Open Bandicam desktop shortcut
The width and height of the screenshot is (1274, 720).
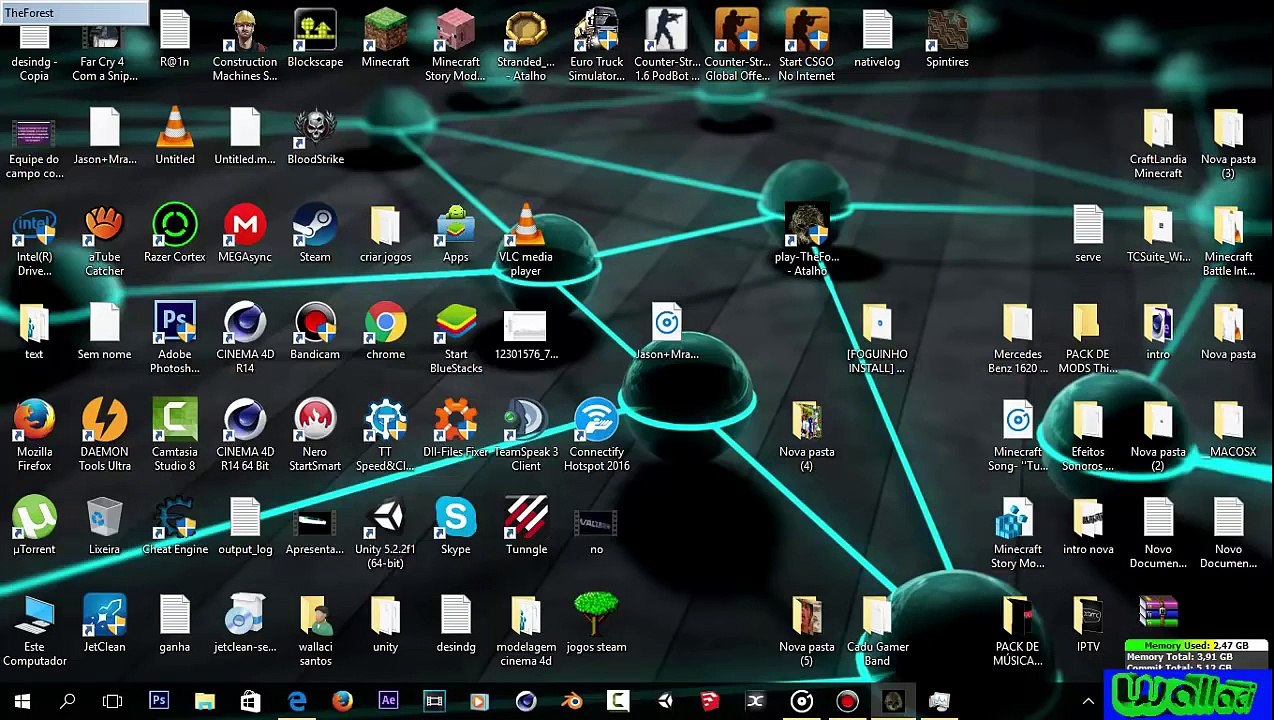pyautogui.click(x=315, y=332)
